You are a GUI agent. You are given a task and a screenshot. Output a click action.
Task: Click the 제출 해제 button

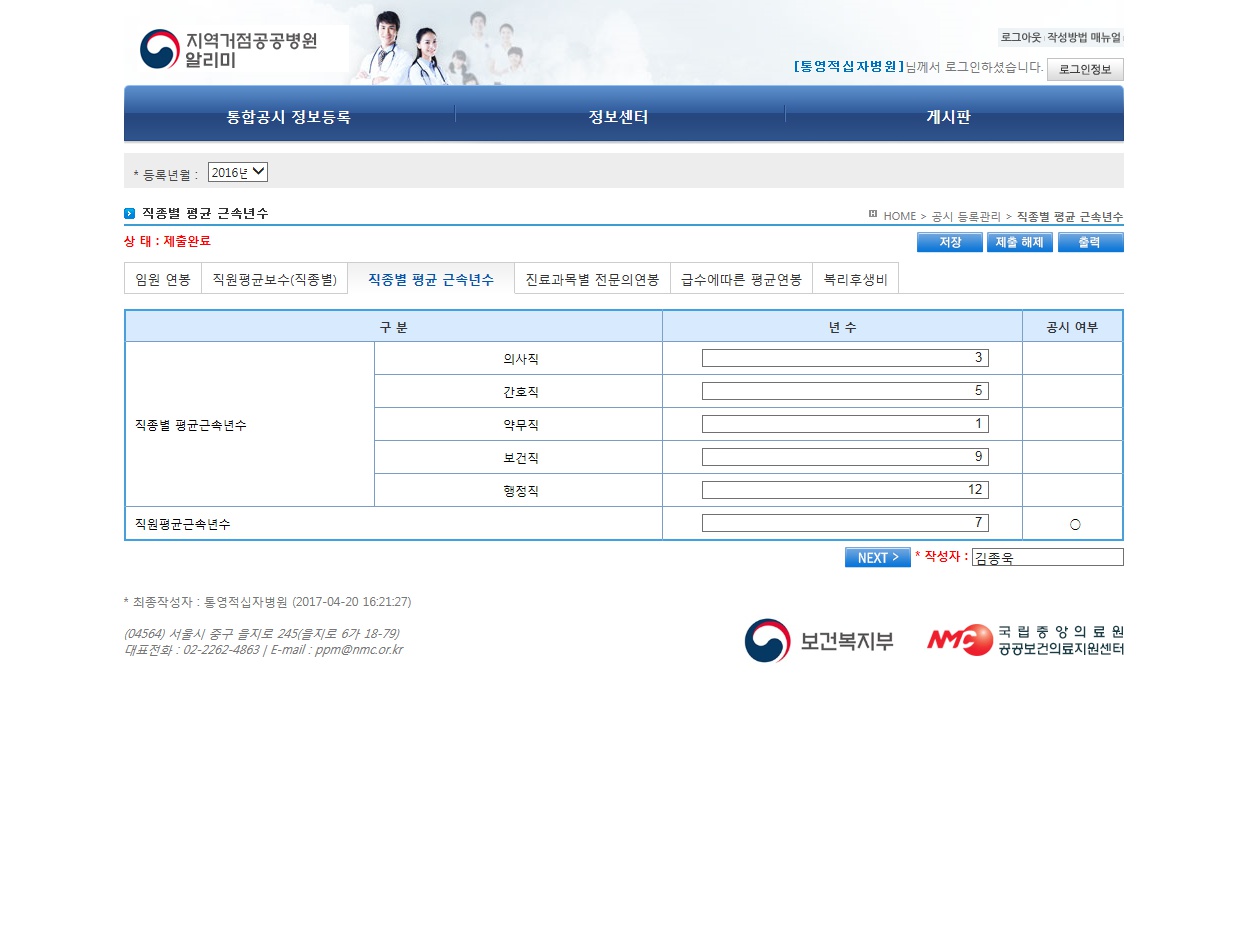(1019, 242)
